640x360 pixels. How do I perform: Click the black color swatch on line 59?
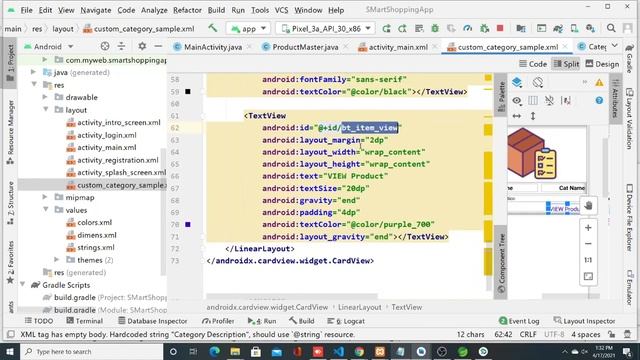(x=188, y=91)
